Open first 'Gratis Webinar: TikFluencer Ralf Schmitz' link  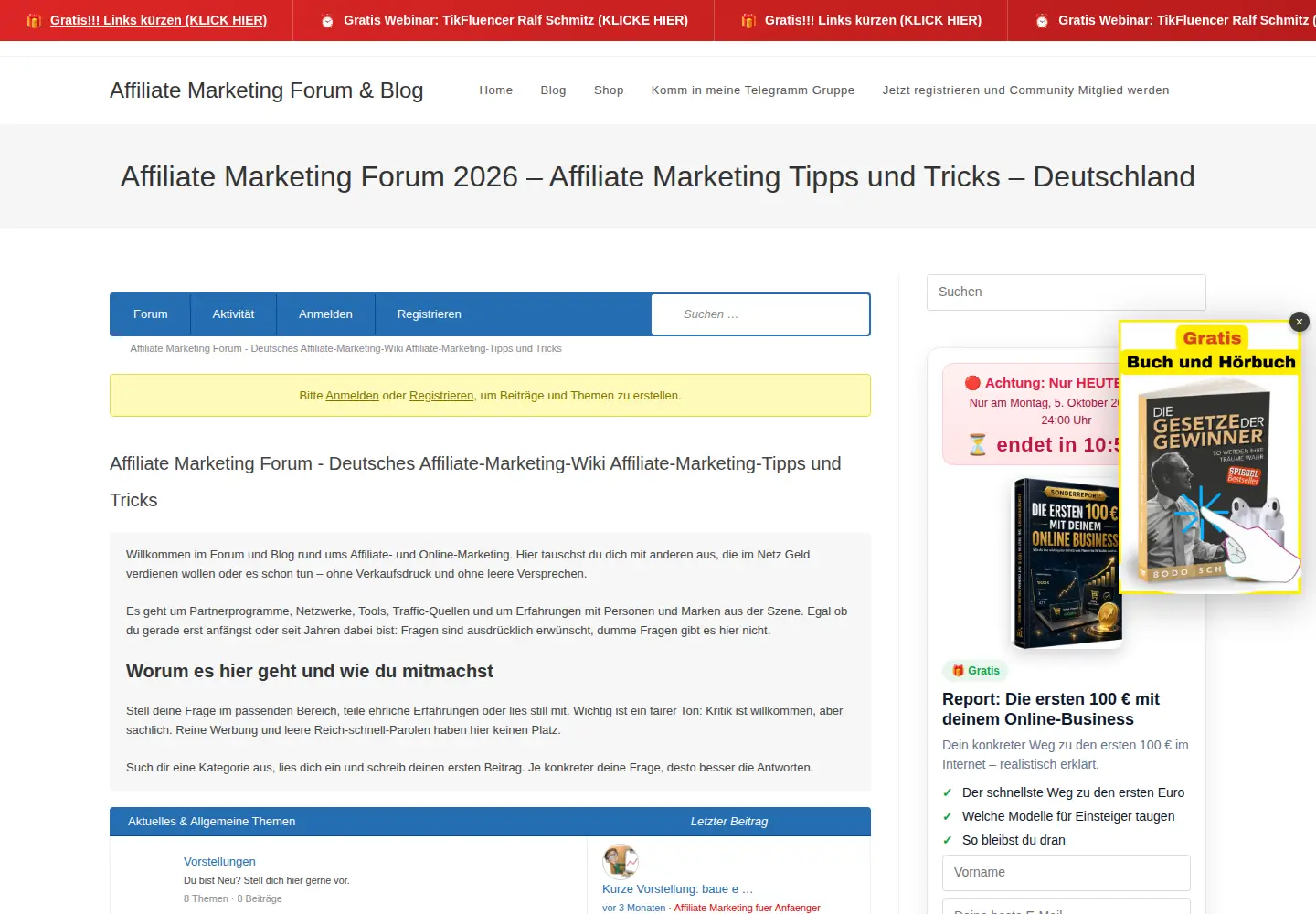(x=515, y=20)
